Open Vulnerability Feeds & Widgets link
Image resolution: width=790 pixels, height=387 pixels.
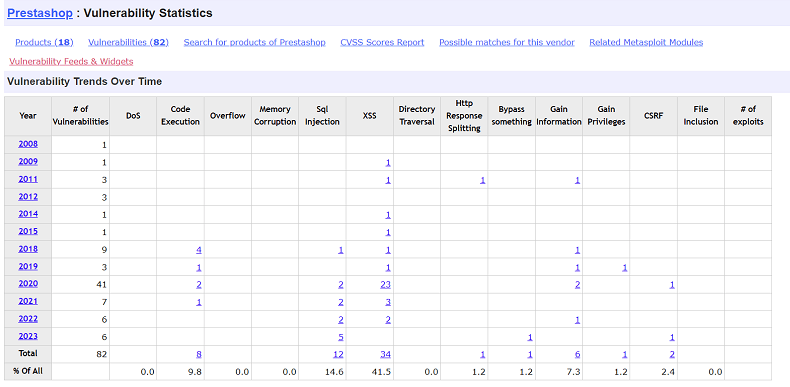pyautogui.click(x=71, y=61)
